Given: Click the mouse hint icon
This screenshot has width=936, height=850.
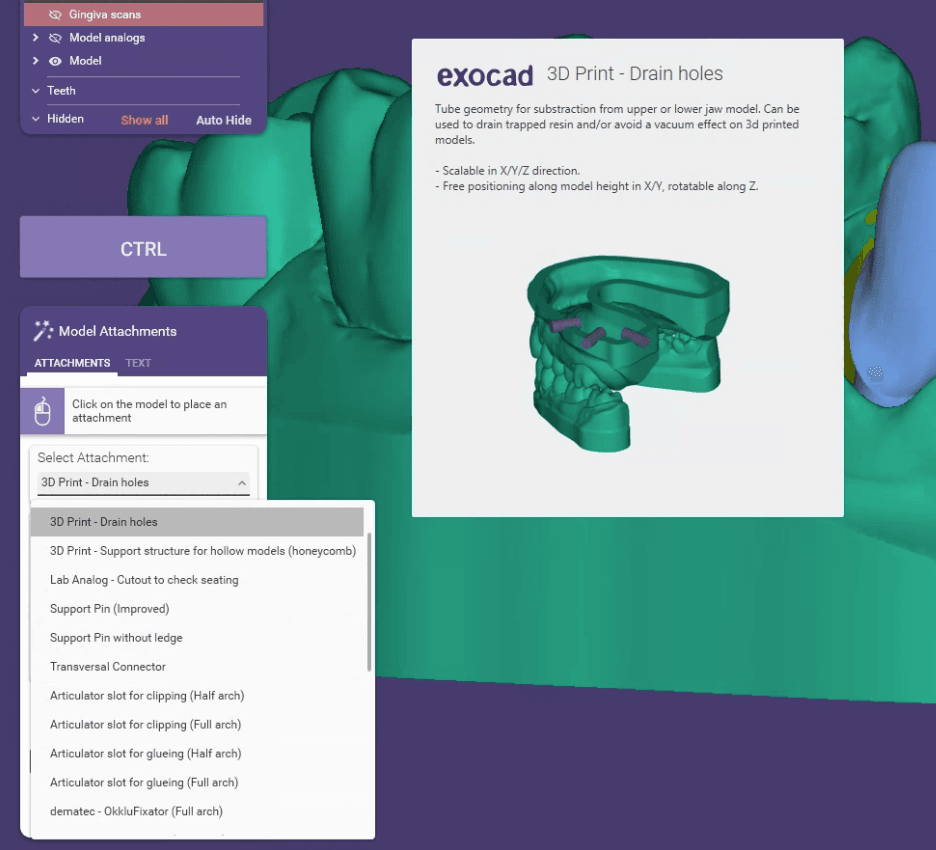Looking at the screenshot, I should coord(42,411).
